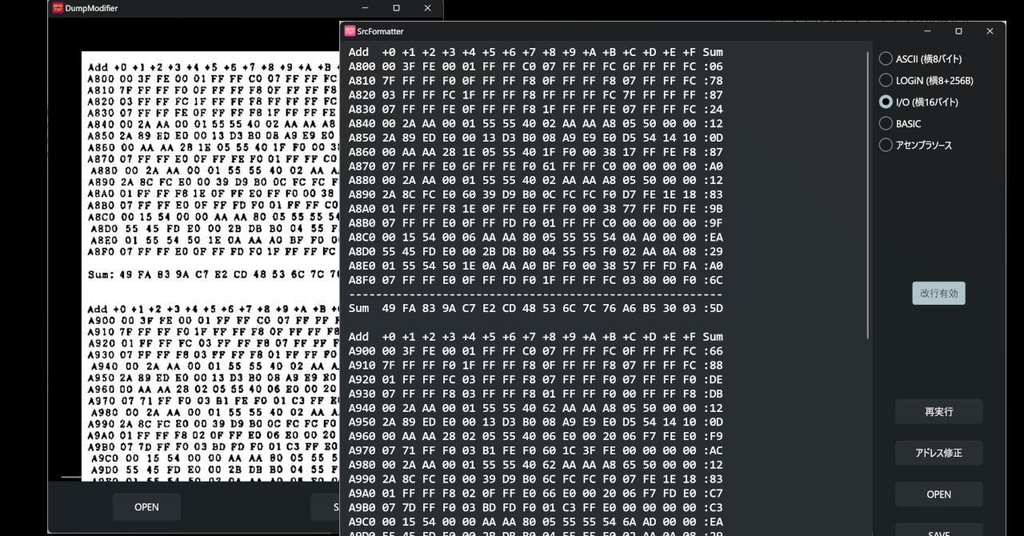
Task: Click the DumpModifier title bar text
Action: pos(91,8)
